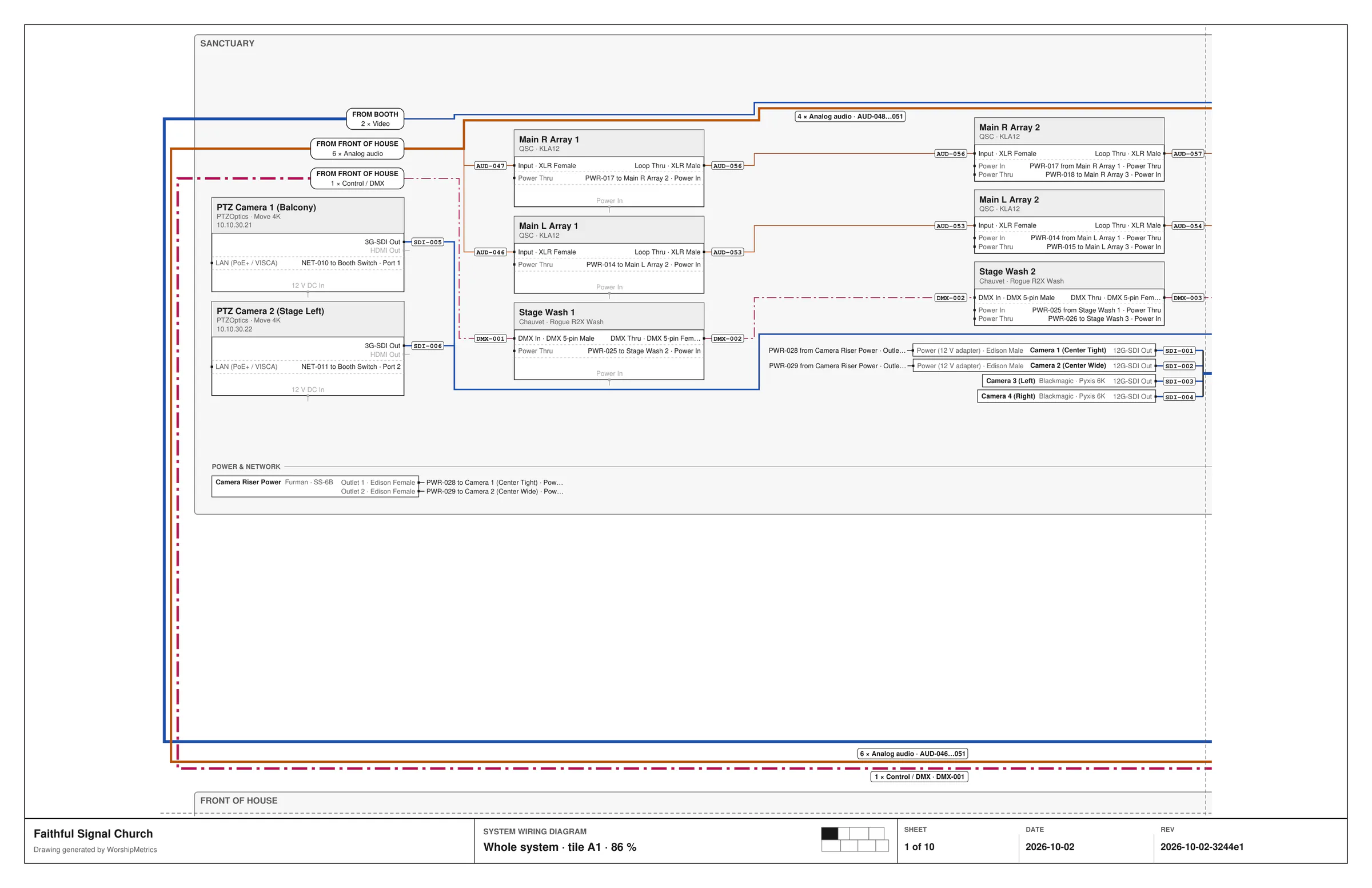
Task: Click the Camera 2 (Center Wide) row
Action: (1034, 366)
